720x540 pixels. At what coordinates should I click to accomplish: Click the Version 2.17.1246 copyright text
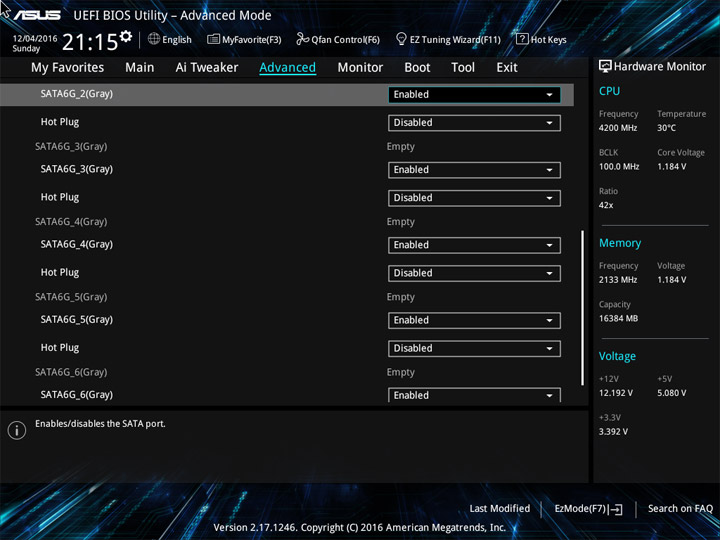360,528
